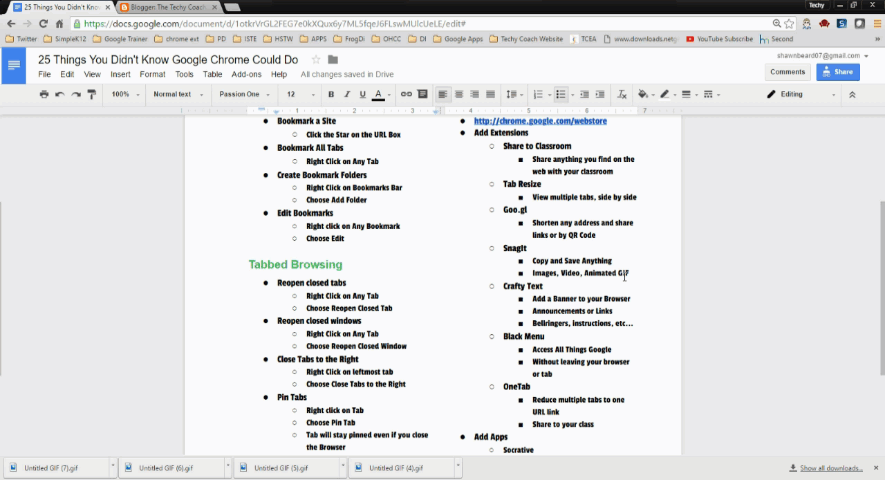
Task: Click the Clear formatting icon
Action: coord(621,94)
